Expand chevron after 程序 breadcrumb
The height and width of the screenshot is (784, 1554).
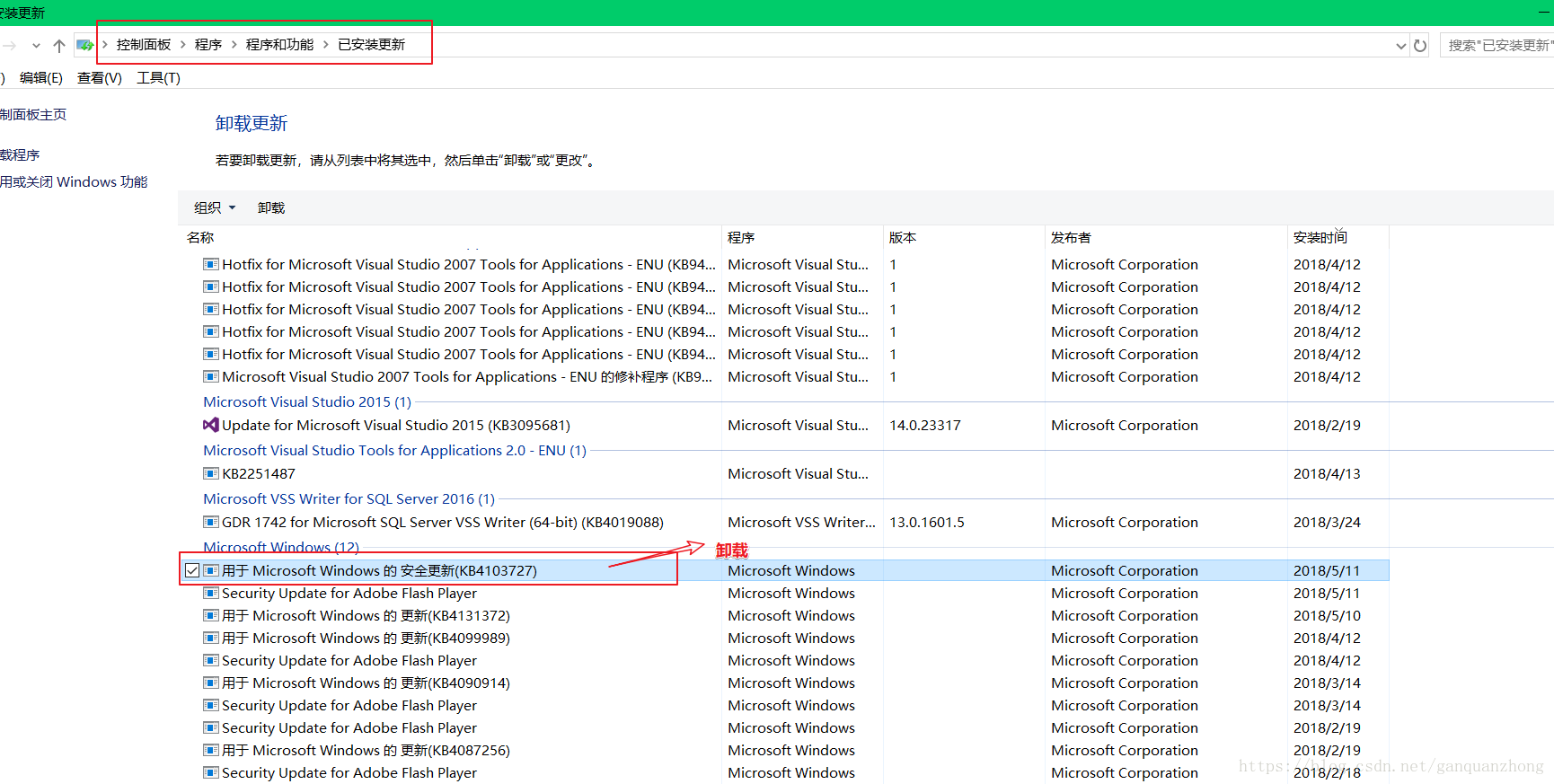[x=234, y=45]
